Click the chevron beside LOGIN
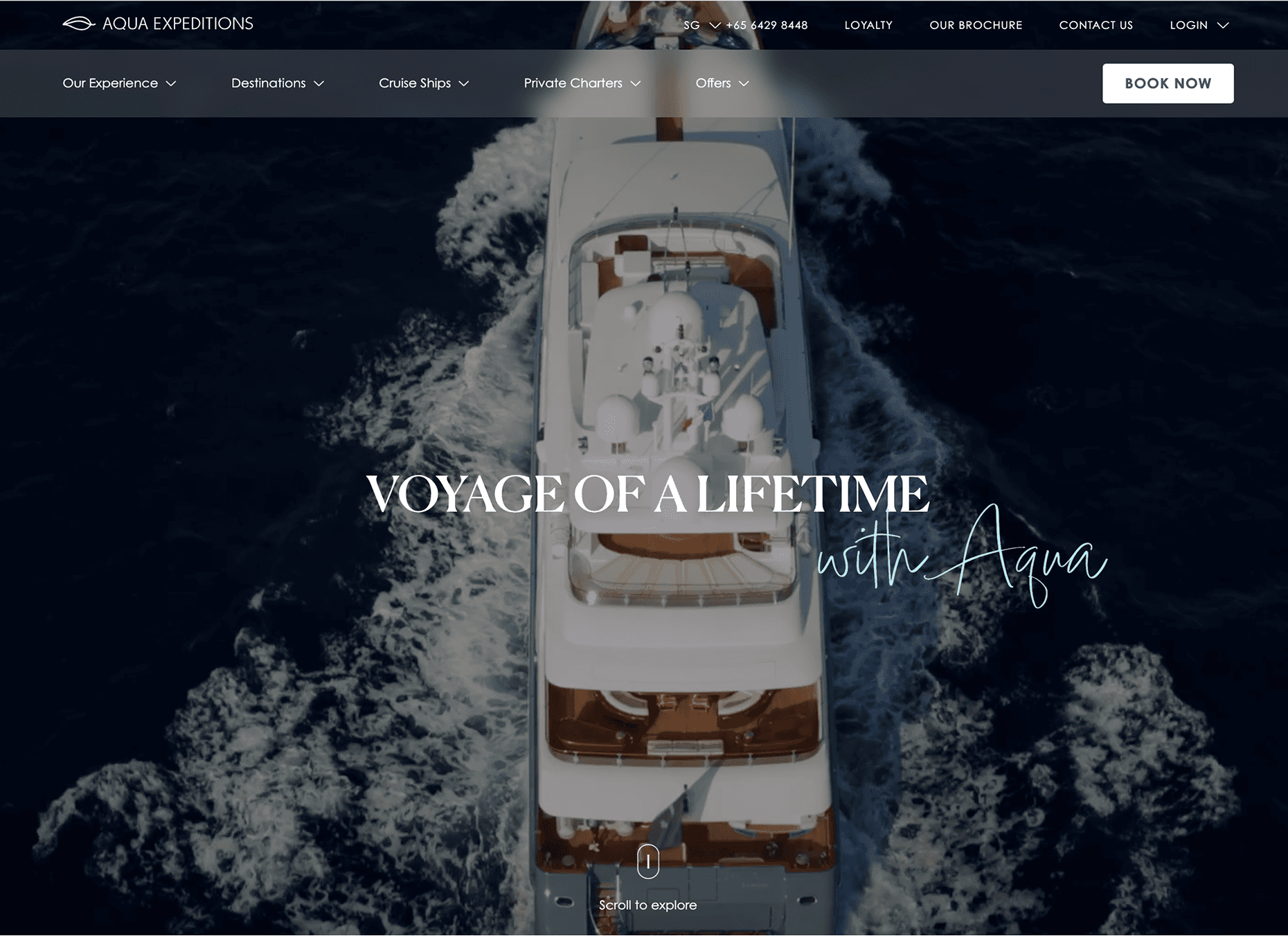 pos(1223,25)
